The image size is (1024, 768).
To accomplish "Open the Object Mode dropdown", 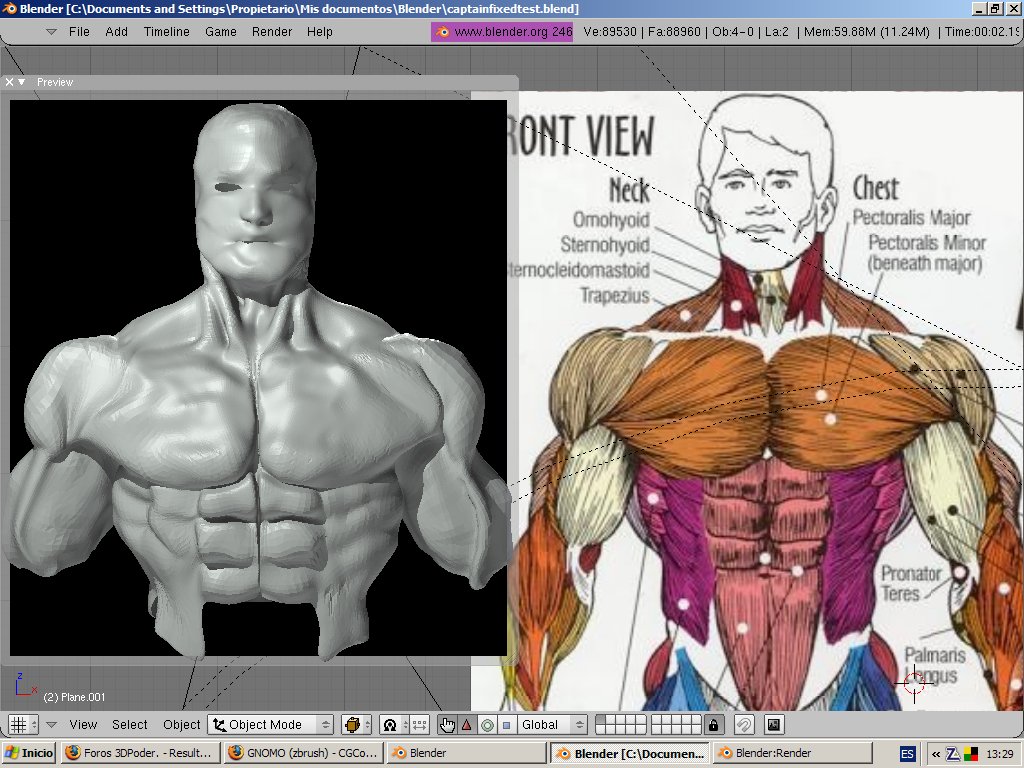I will click(x=271, y=725).
